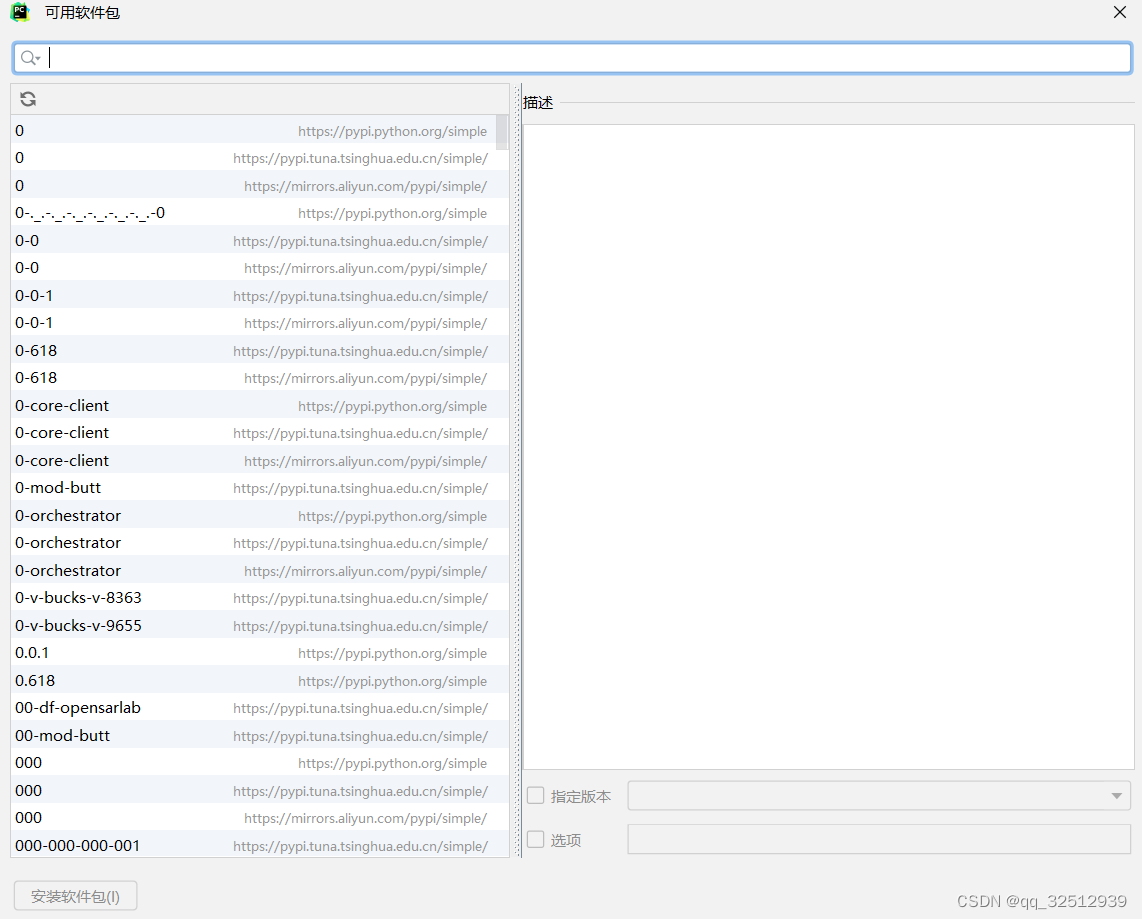Click the 安装软件包(I) button
Viewport: 1142px width, 919px height.
tap(75, 895)
